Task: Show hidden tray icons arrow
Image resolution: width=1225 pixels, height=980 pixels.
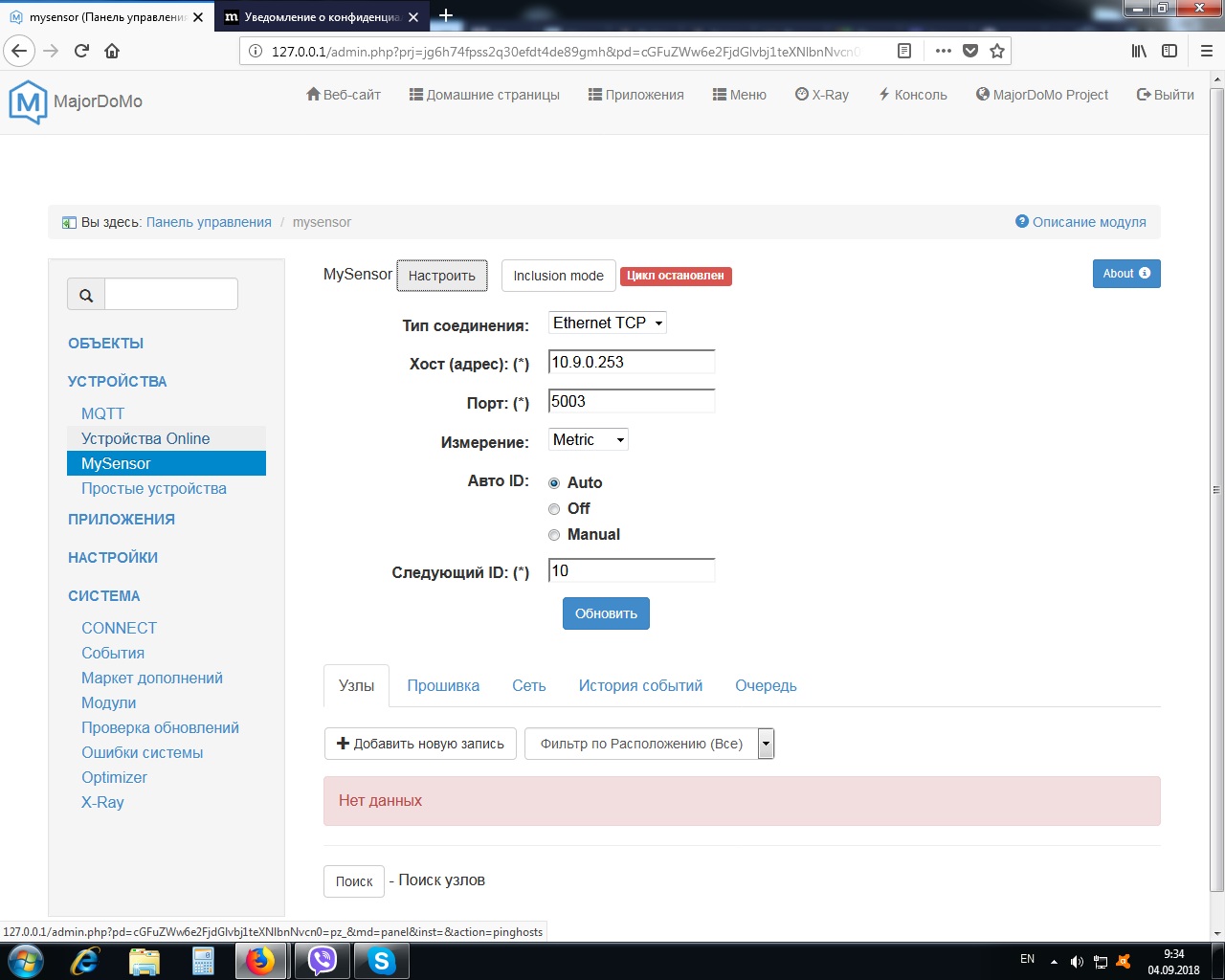Action: 1054,962
